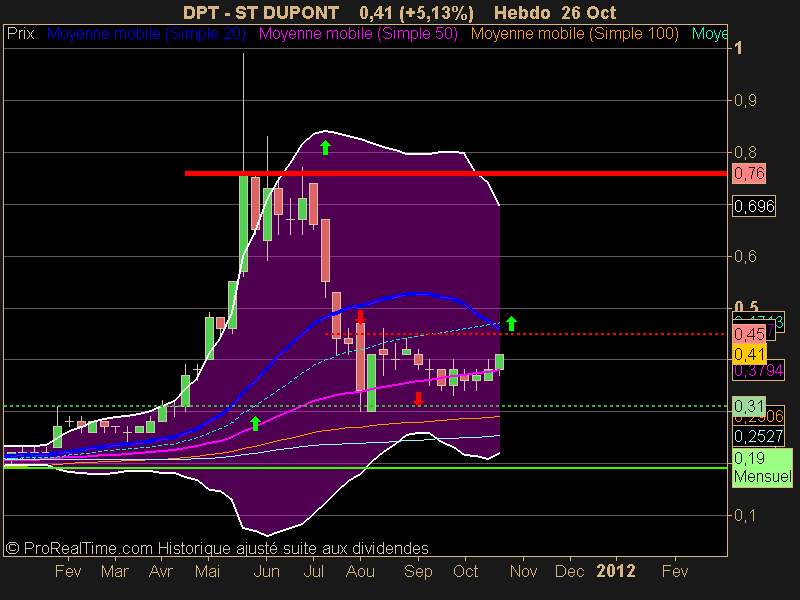
Task: Click the thick red horizontal resistance line
Action: tap(456, 173)
